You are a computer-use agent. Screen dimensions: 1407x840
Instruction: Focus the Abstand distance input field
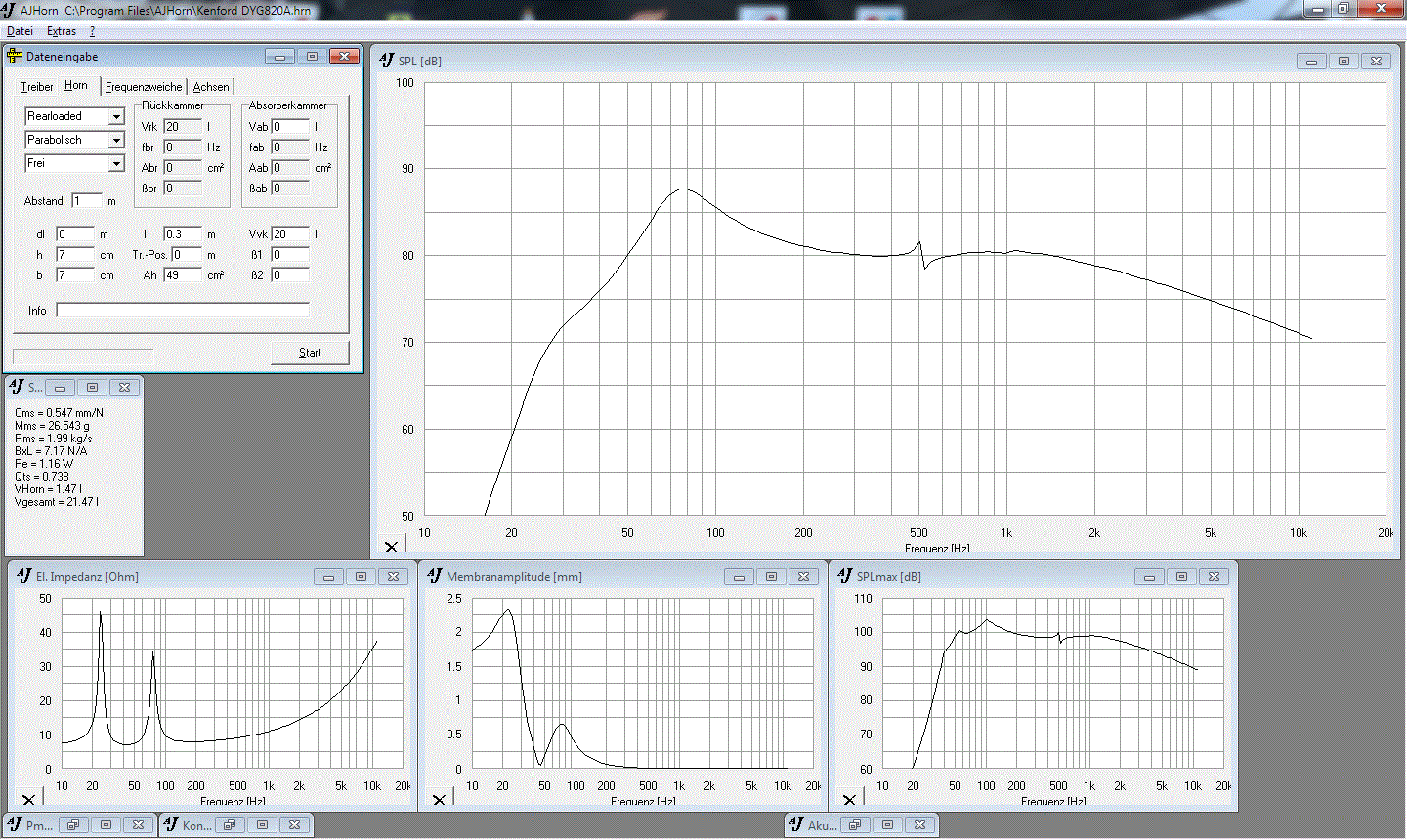click(86, 201)
